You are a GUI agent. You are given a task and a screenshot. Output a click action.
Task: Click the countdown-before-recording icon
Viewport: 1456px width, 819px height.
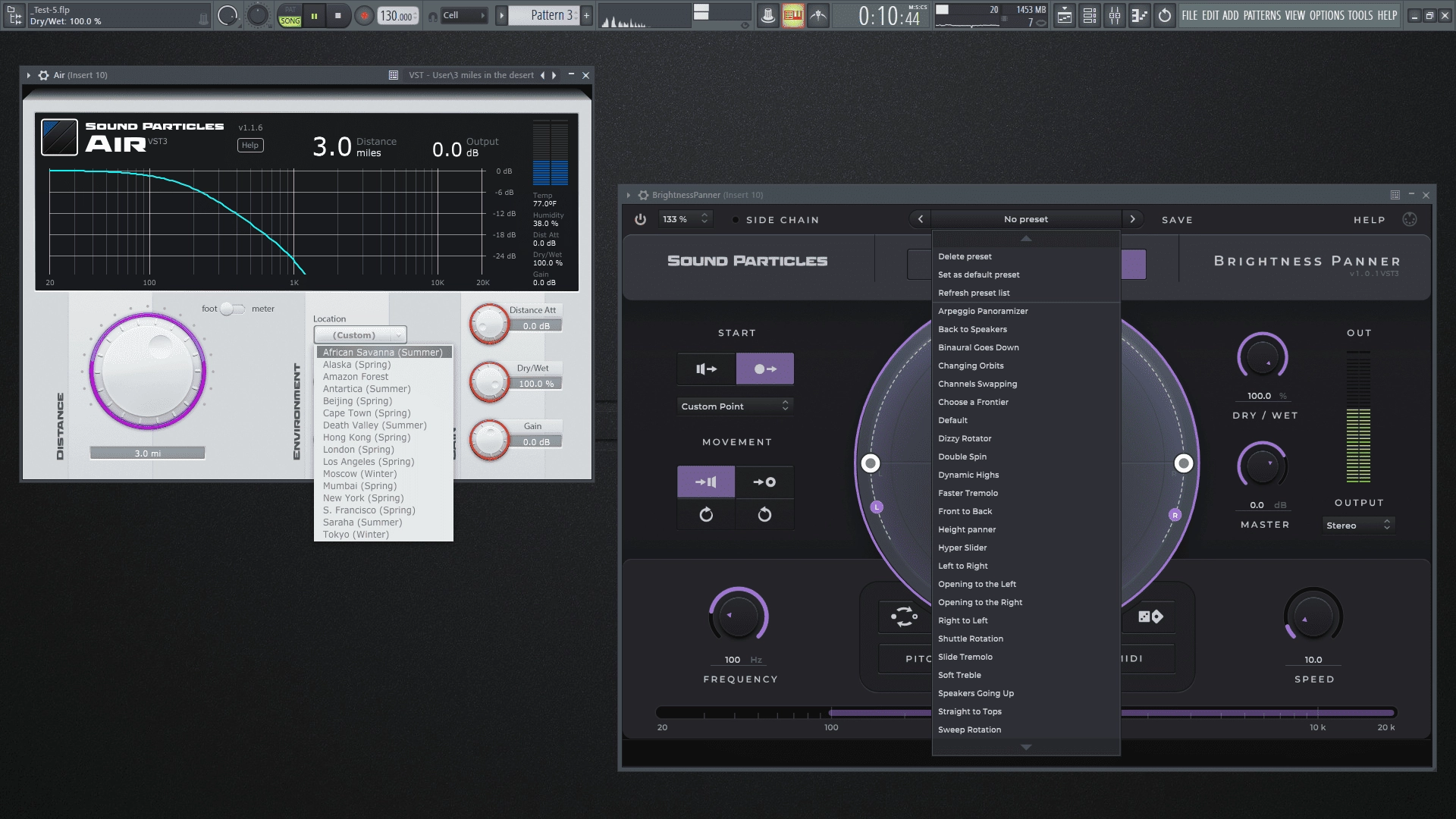click(818, 15)
